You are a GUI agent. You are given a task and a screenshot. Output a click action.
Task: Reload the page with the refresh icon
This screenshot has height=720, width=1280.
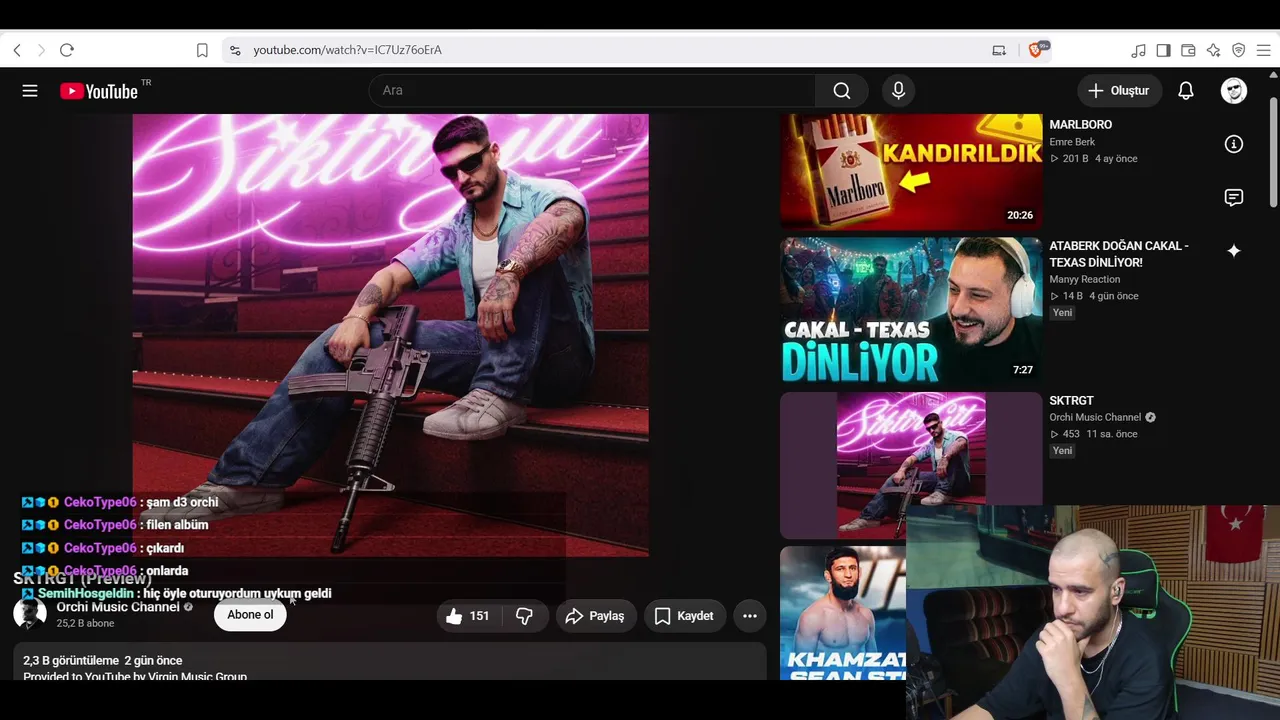[x=67, y=50]
